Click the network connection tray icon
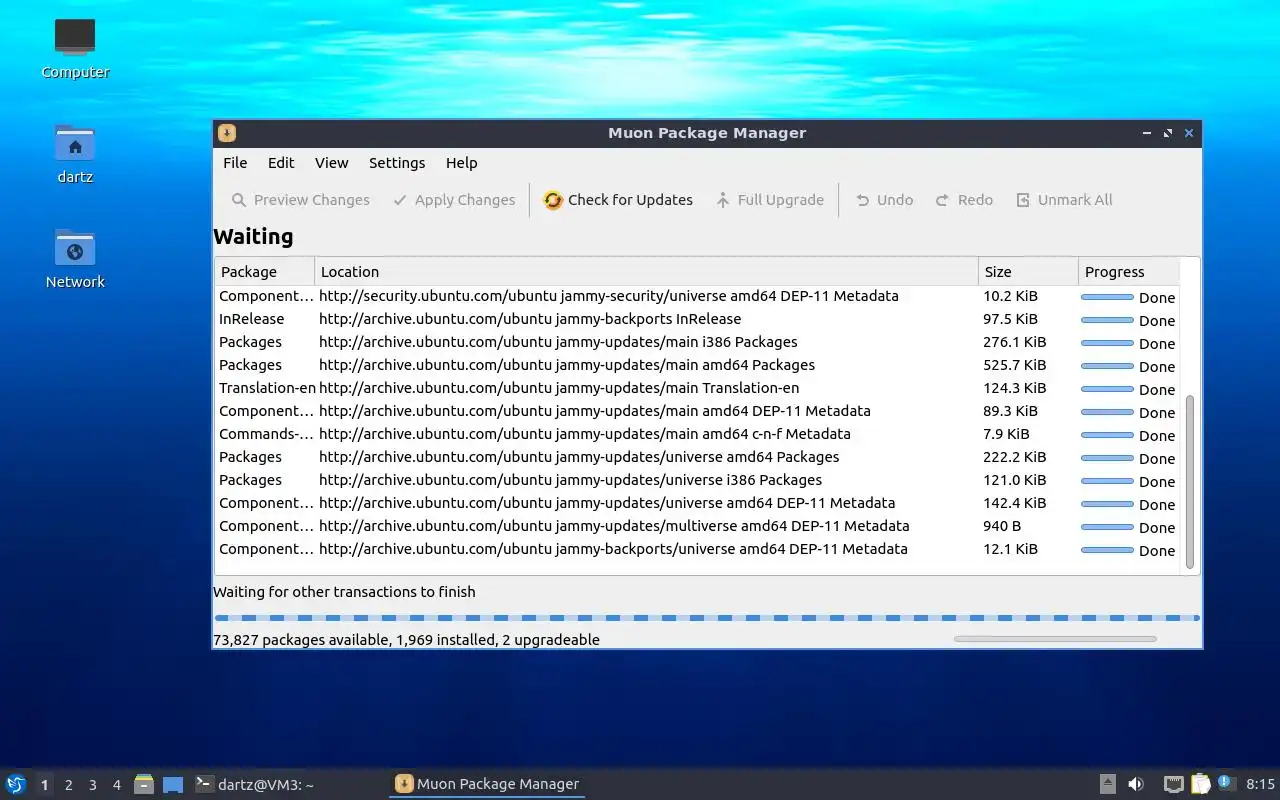 [1174, 784]
